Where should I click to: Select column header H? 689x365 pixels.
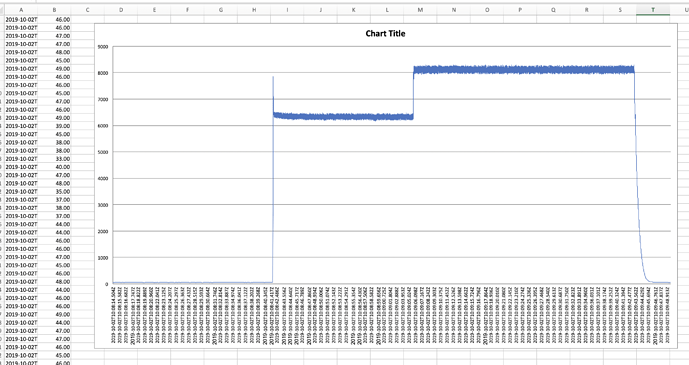[254, 10]
